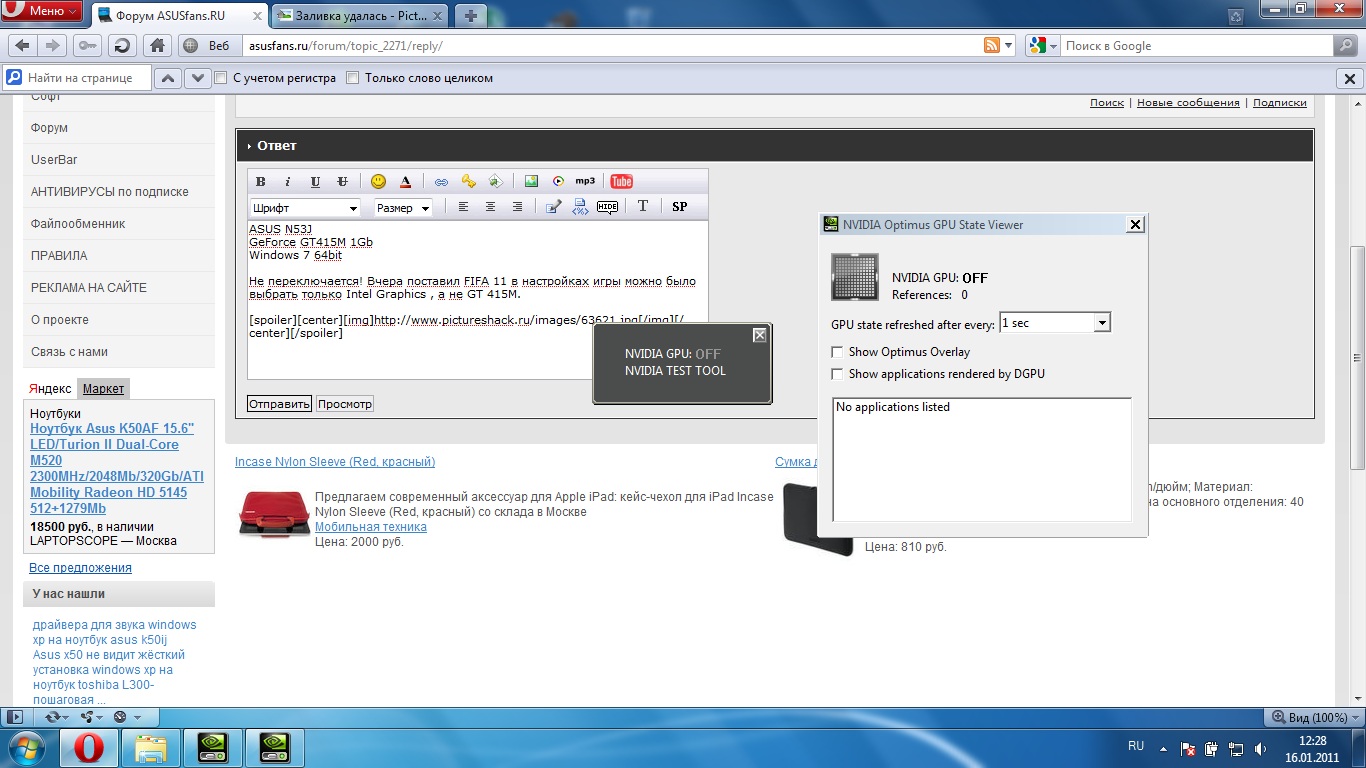The width and height of the screenshot is (1366, 768).
Task: Apply underline formatting in the reply editor
Action: coord(315,181)
